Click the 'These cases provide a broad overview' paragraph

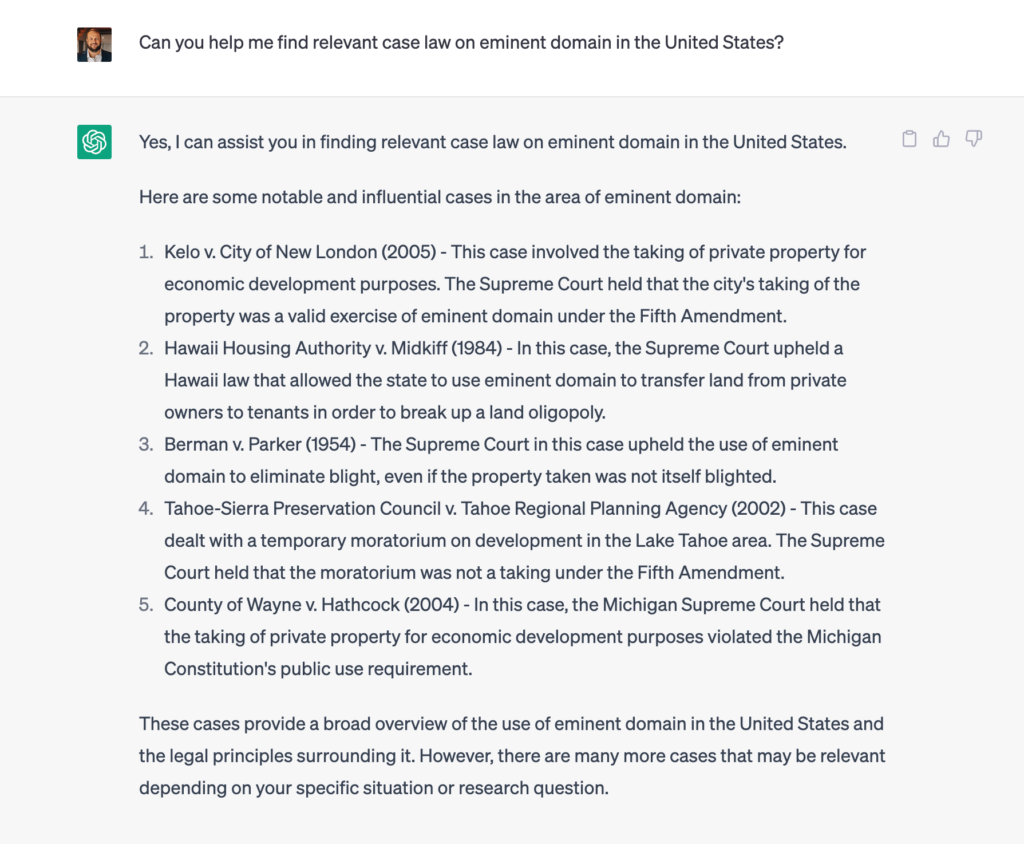(512, 756)
